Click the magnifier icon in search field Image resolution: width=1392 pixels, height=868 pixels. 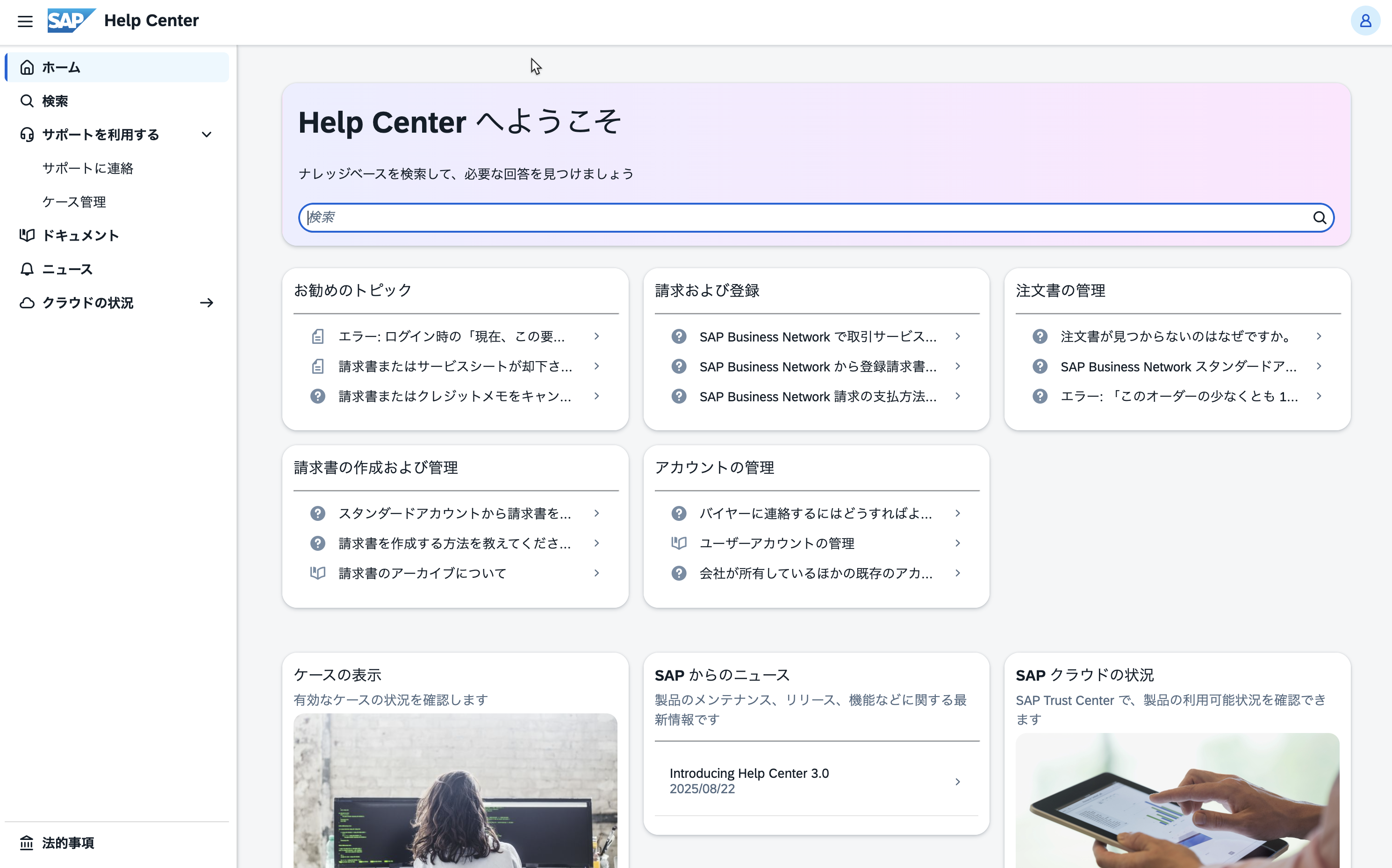pyautogui.click(x=1319, y=218)
